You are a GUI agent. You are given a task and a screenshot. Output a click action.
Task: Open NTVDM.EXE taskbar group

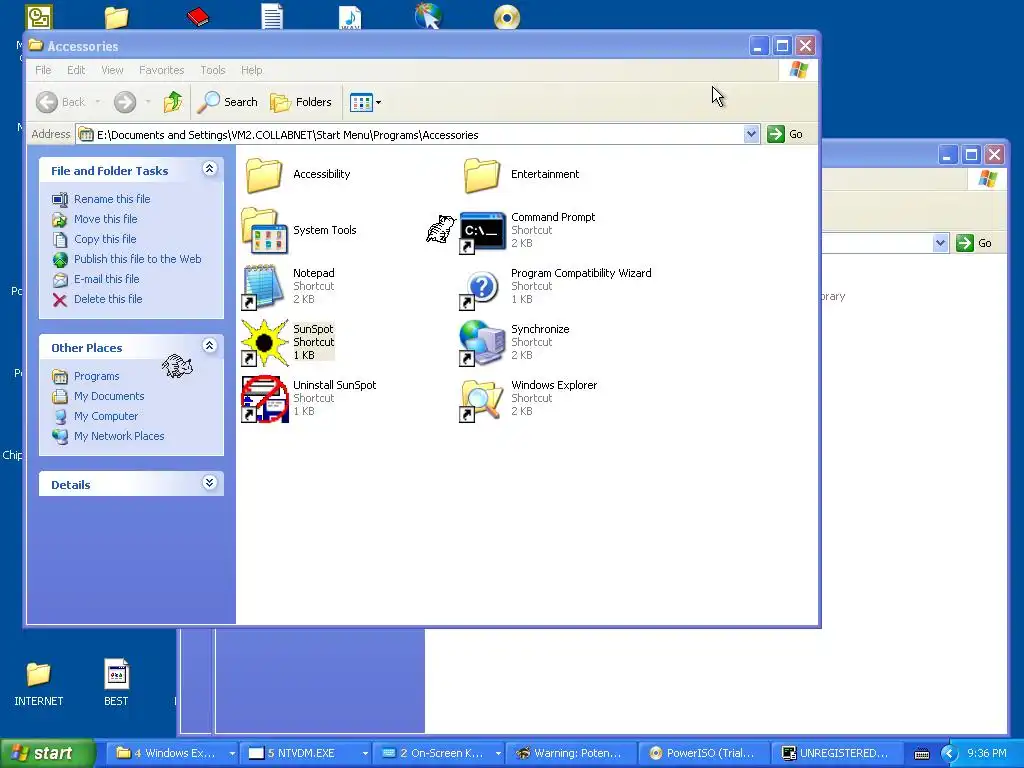307,753
